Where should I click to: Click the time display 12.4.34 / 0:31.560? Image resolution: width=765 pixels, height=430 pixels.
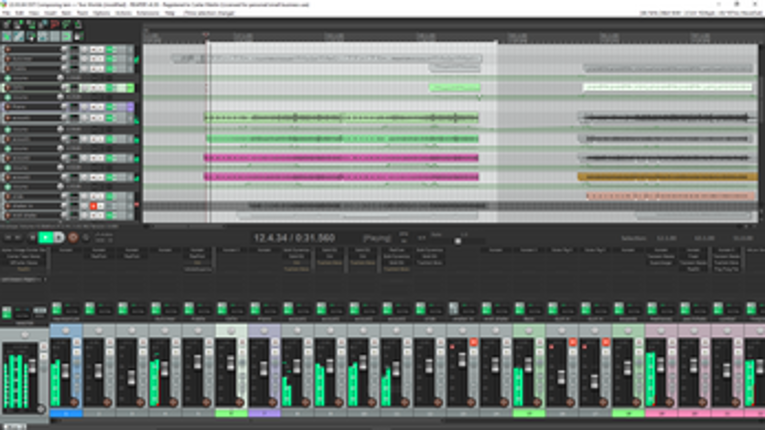click(294, 238)
